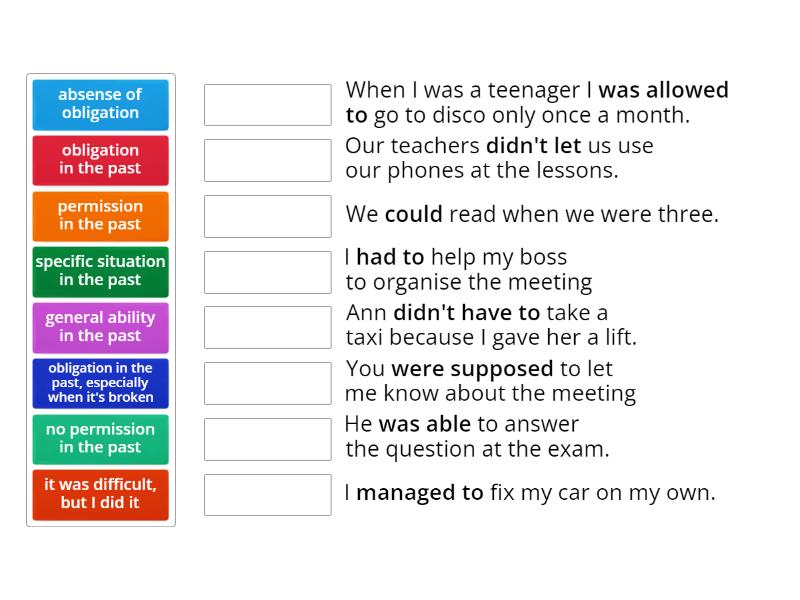Click the sentence about teachers and phones
Viewport: 800px width, 600px height.
(x=498, y=158)
